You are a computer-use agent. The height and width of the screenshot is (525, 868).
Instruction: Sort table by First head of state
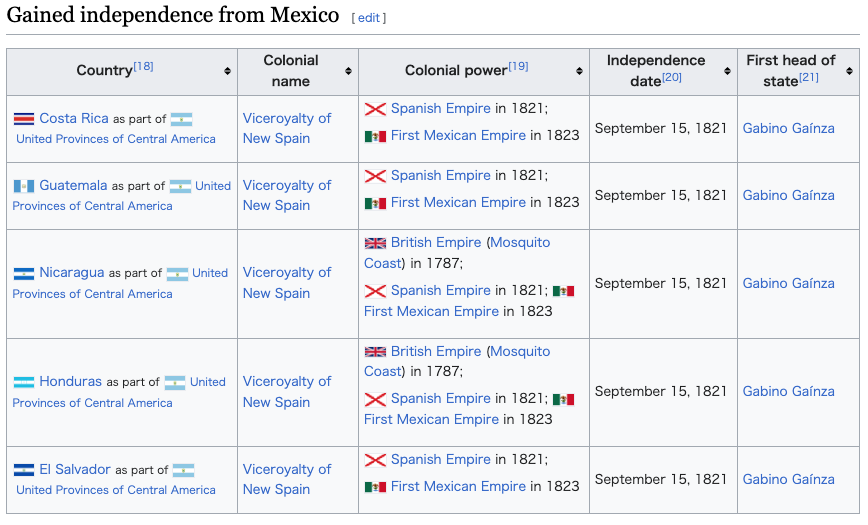(849, 71)
